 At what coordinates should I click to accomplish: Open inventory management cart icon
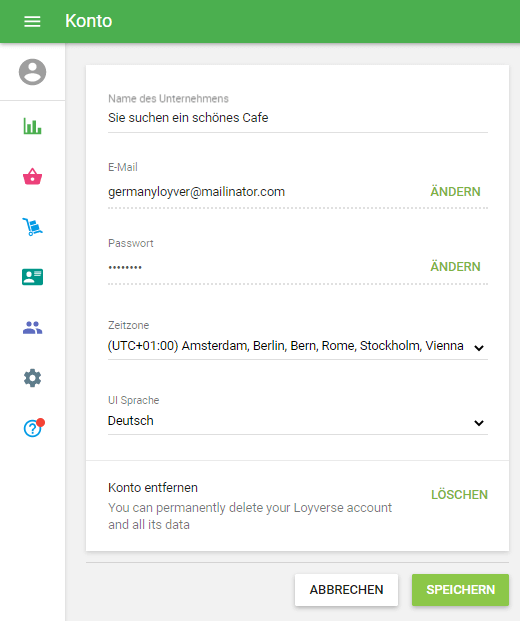pyautogui.click(x=32, y=227)
